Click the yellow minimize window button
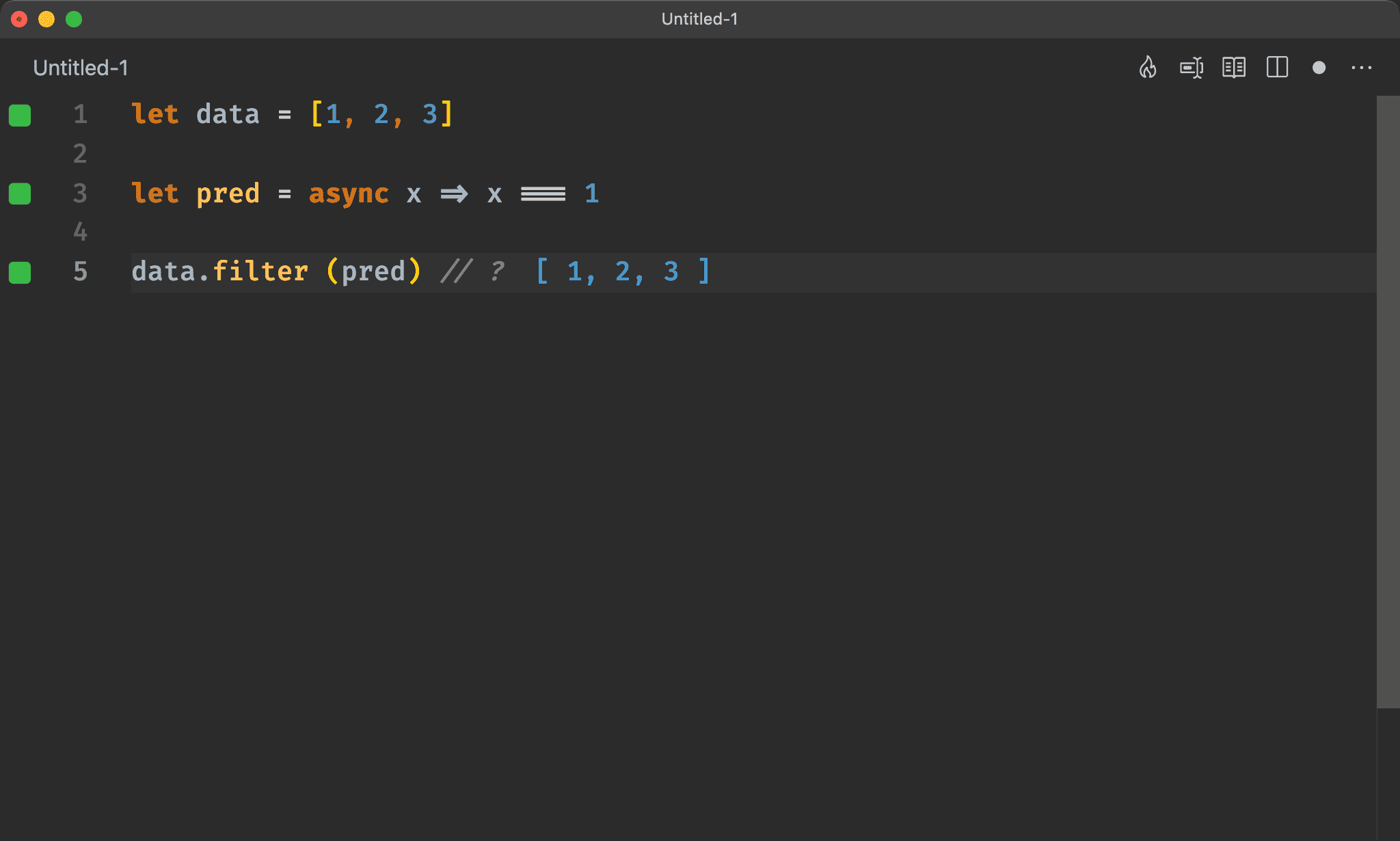Viewport: 1400px width, 841px height. pos(46,19)
